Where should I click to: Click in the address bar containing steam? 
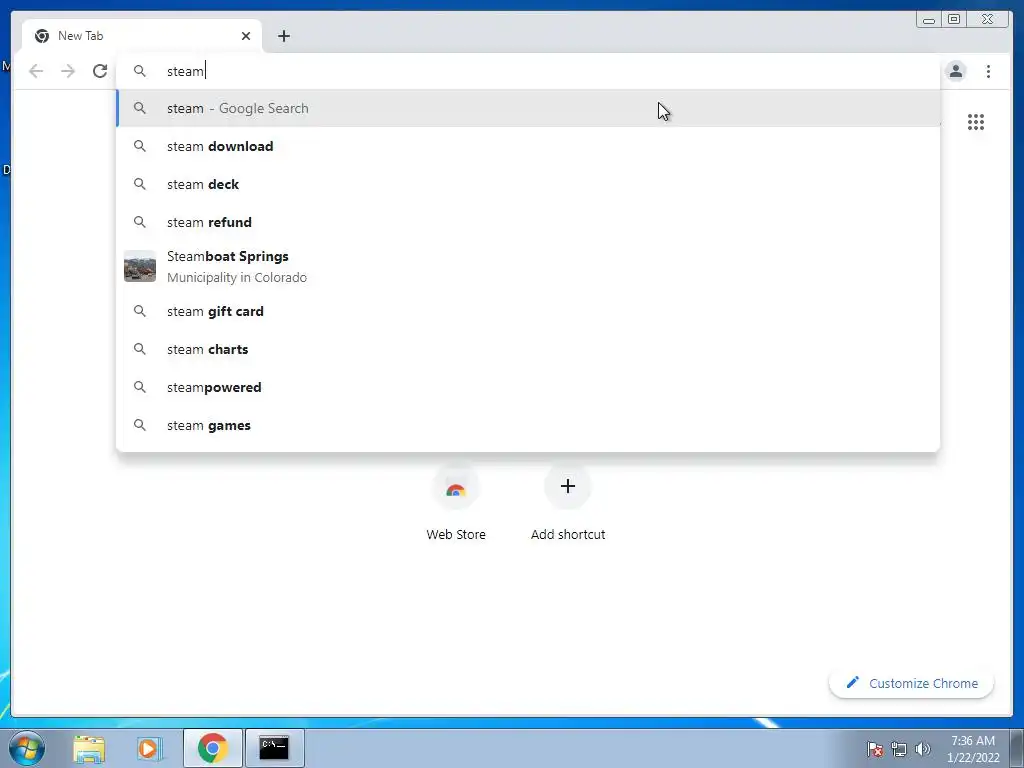pyautogui.click(x=528, y=71)
